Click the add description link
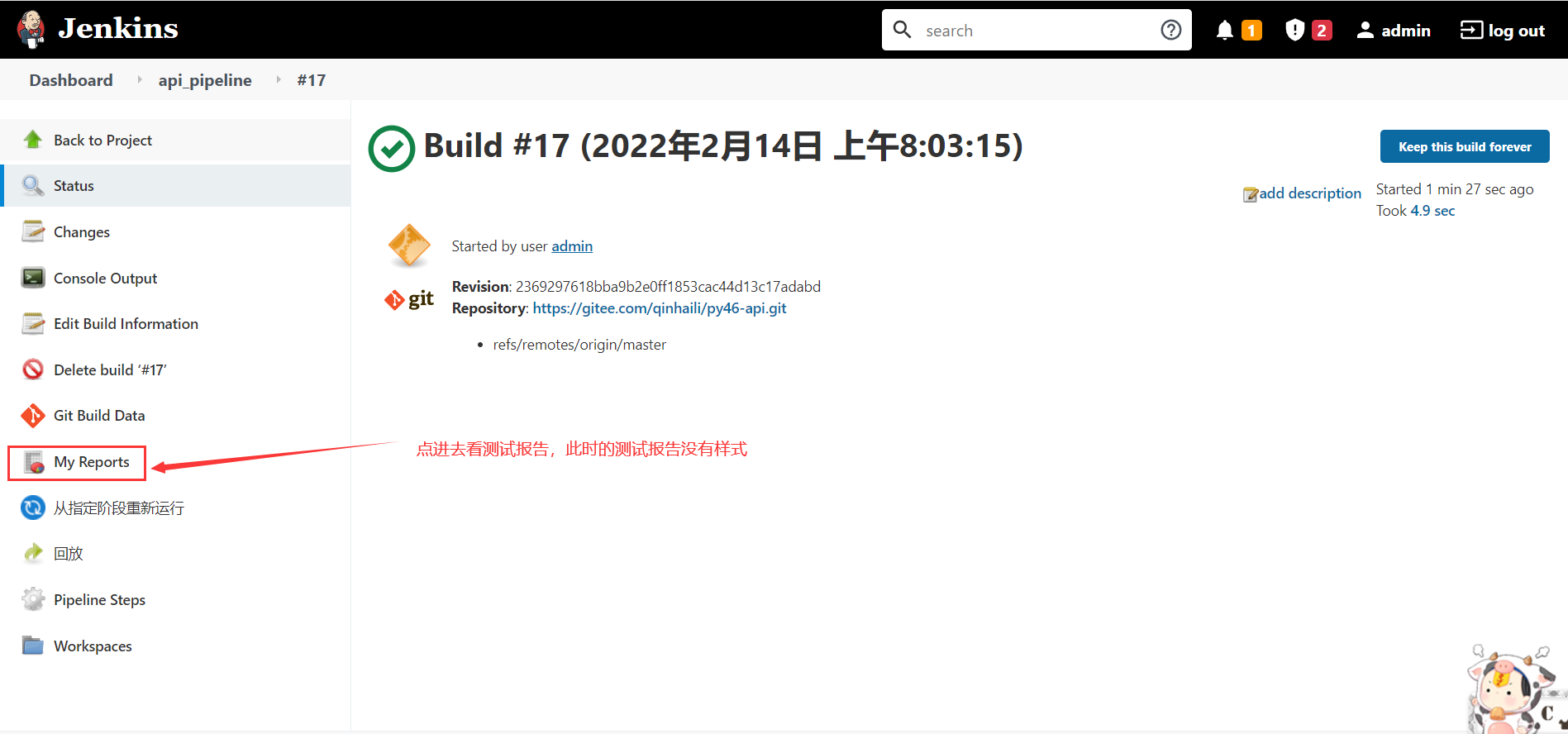The image size is (1568, 734). [1309, 193]
